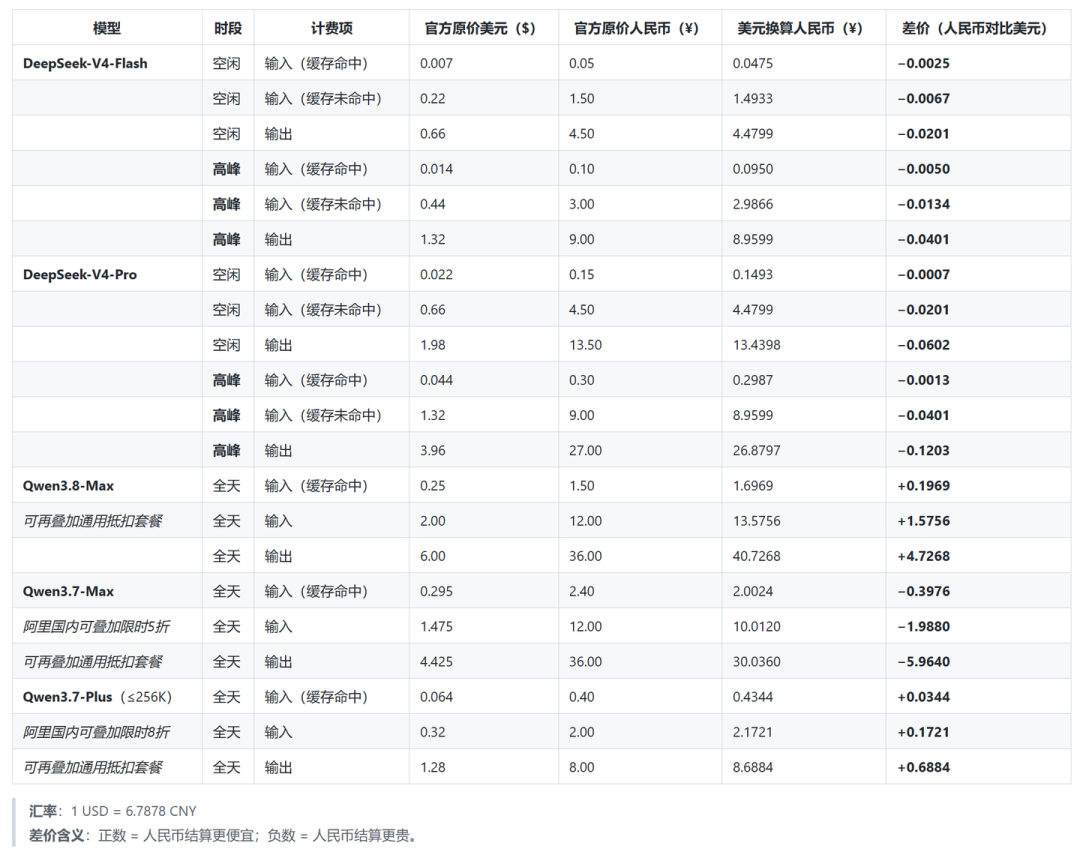
Task: Click the 0.007 USD price cell
Action: point(437,63)
